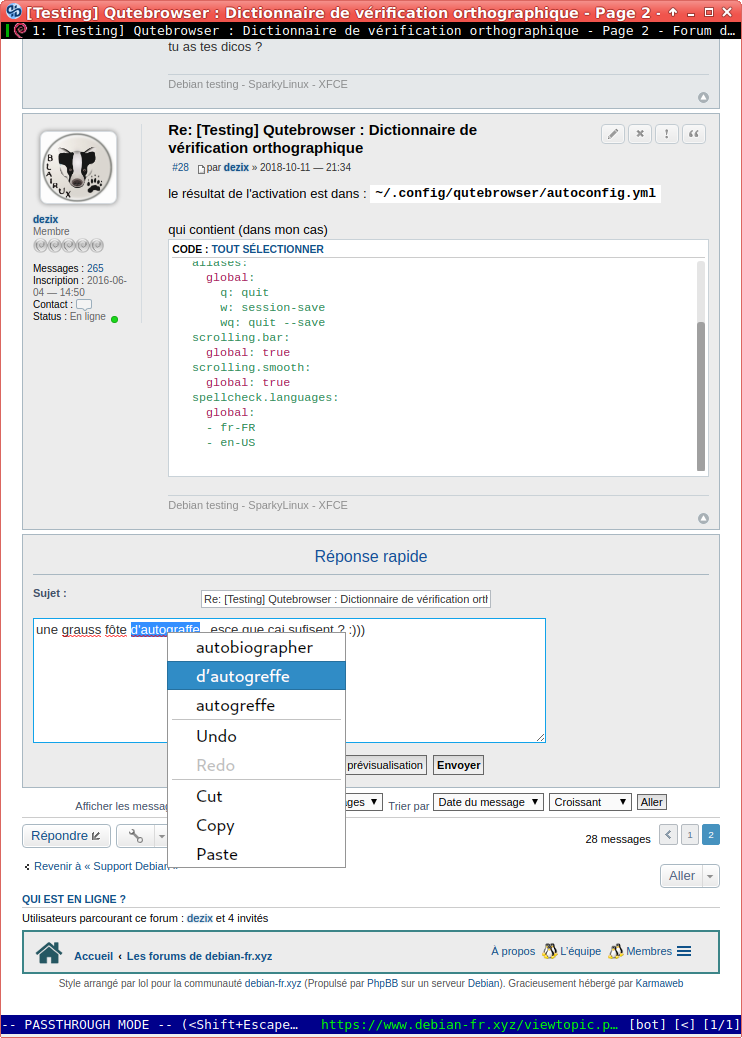This screenshot has height=1038, width=742.
Task: Click Aller button next to Croissant
Action: pos(651,802)
